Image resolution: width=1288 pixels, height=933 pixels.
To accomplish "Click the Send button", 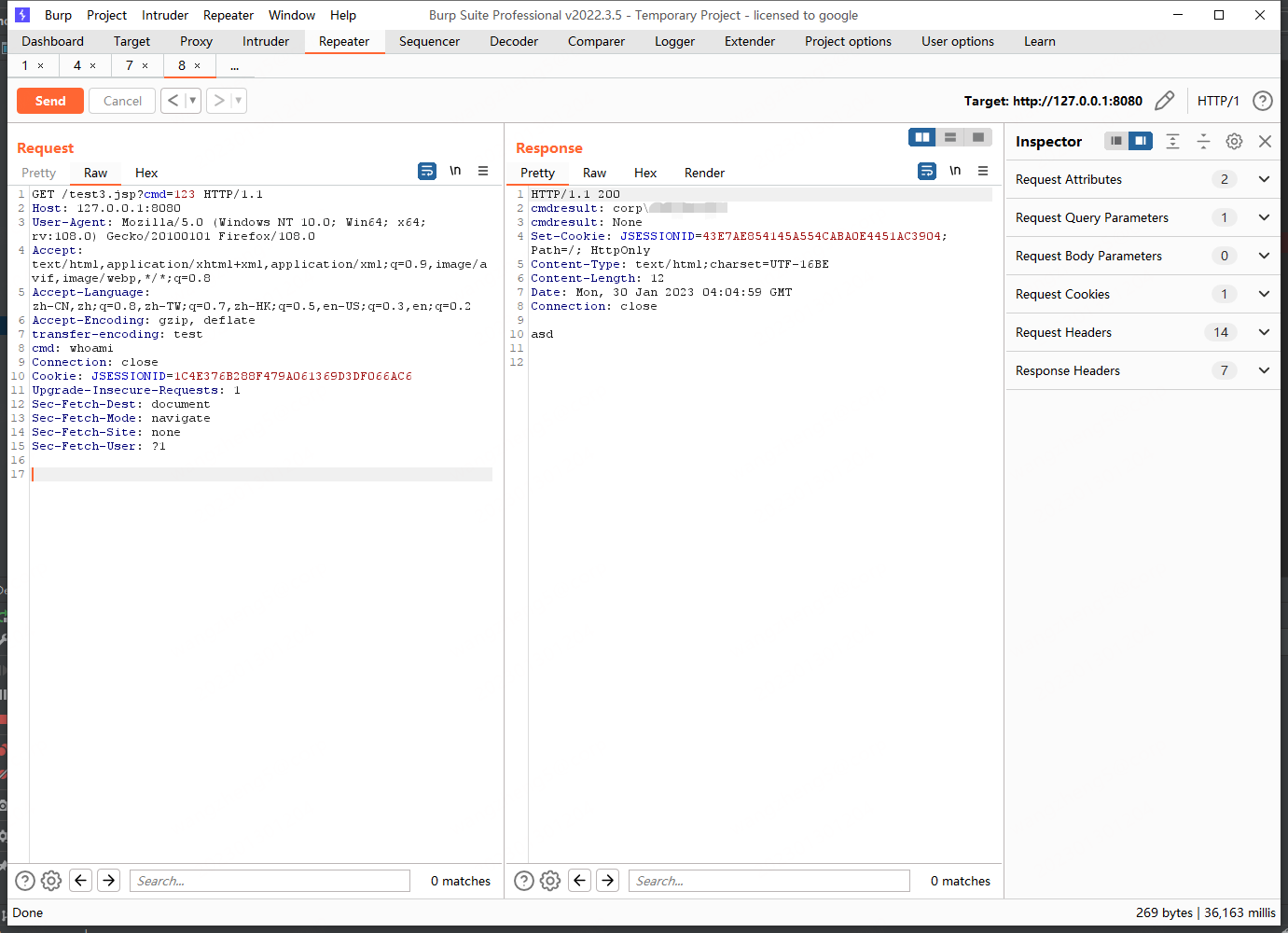I will click(50, 101).
